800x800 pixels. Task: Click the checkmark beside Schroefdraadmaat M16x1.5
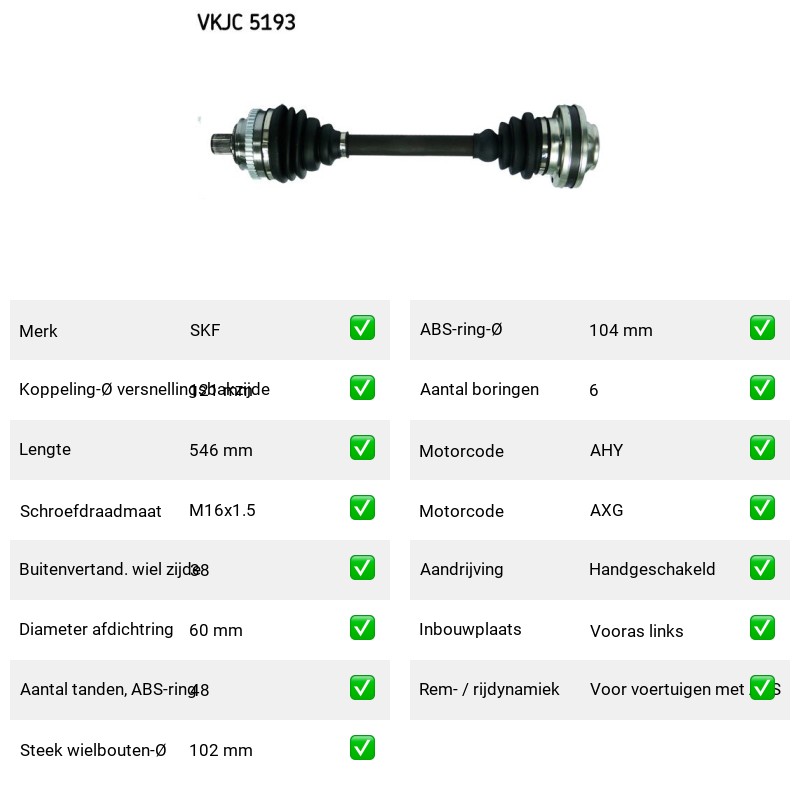(x=362, y=508)
